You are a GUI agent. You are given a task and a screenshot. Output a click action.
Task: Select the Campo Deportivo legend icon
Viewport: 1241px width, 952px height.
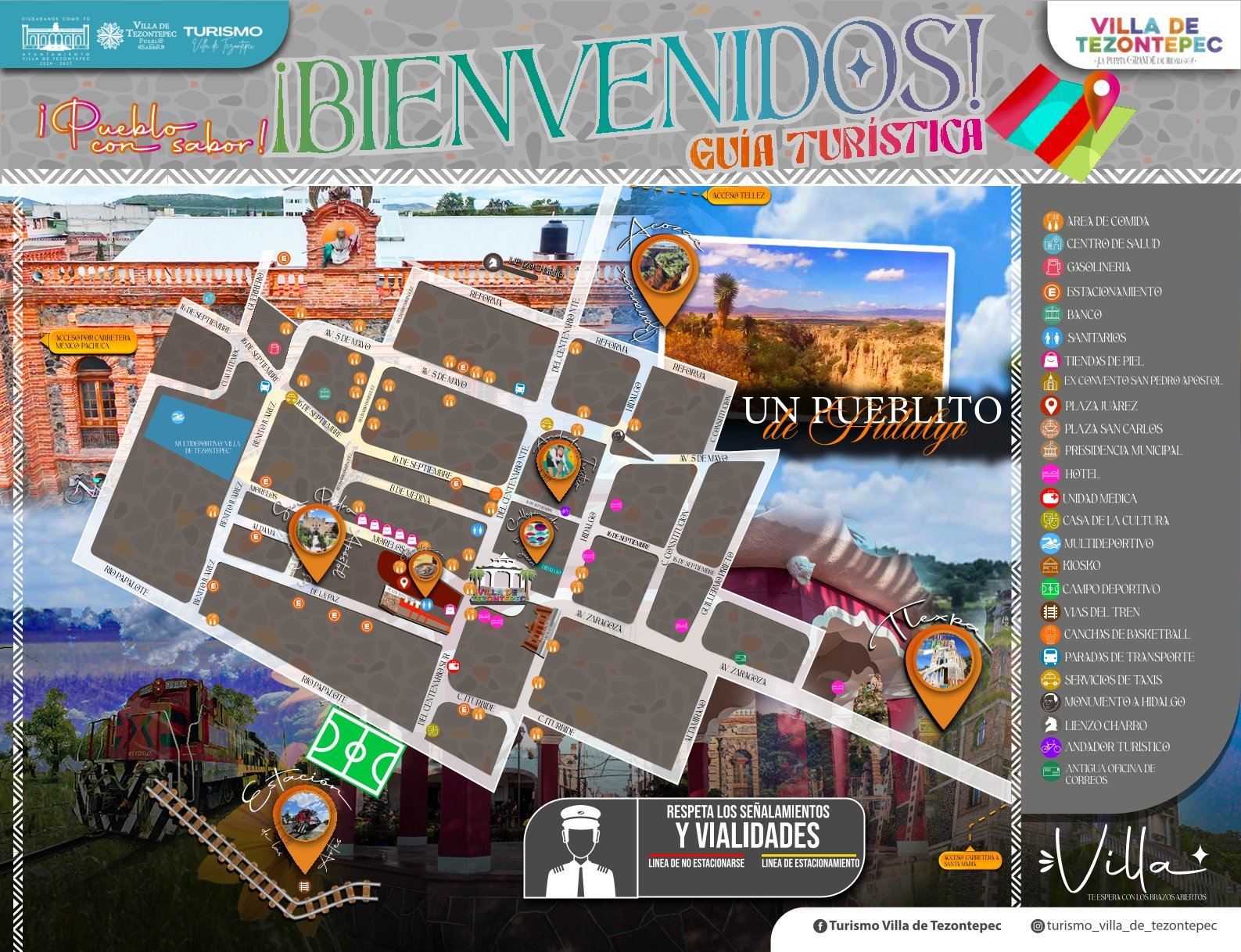pos(1050,589)
